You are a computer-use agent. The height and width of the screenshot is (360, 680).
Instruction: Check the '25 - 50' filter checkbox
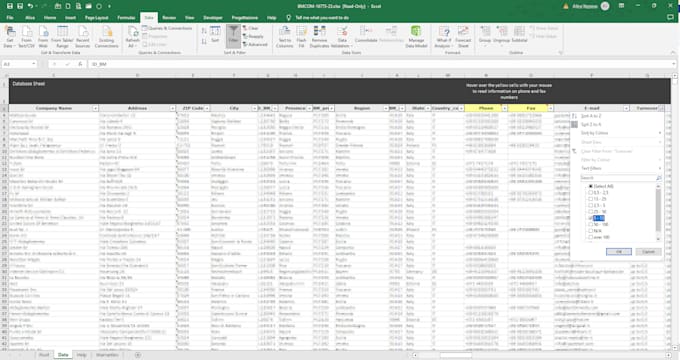click(x=590, y=212)
